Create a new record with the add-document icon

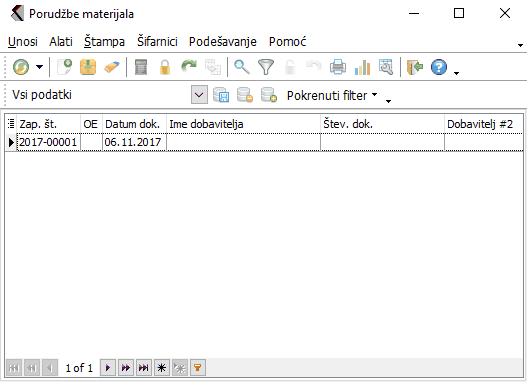[65, 67]
